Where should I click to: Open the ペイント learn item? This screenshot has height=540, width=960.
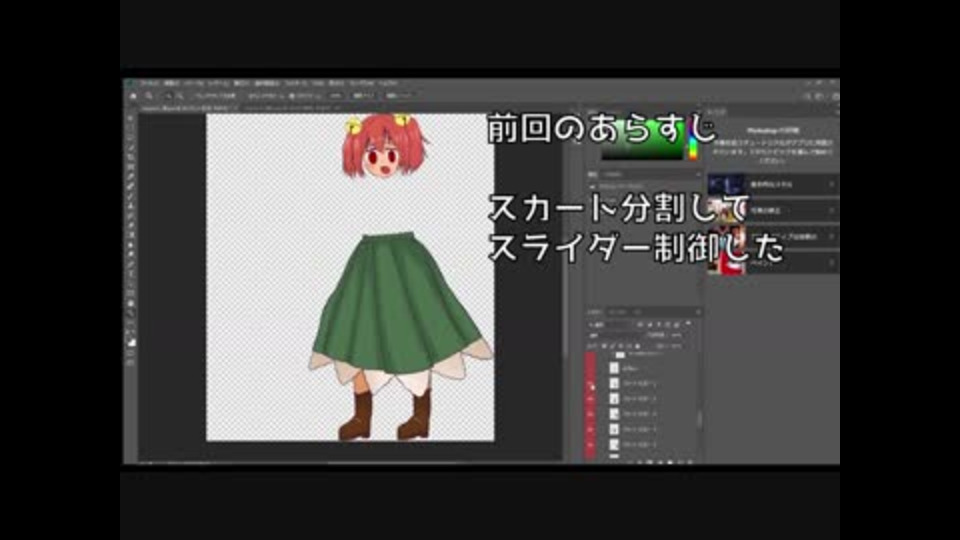tap(773, 263)
